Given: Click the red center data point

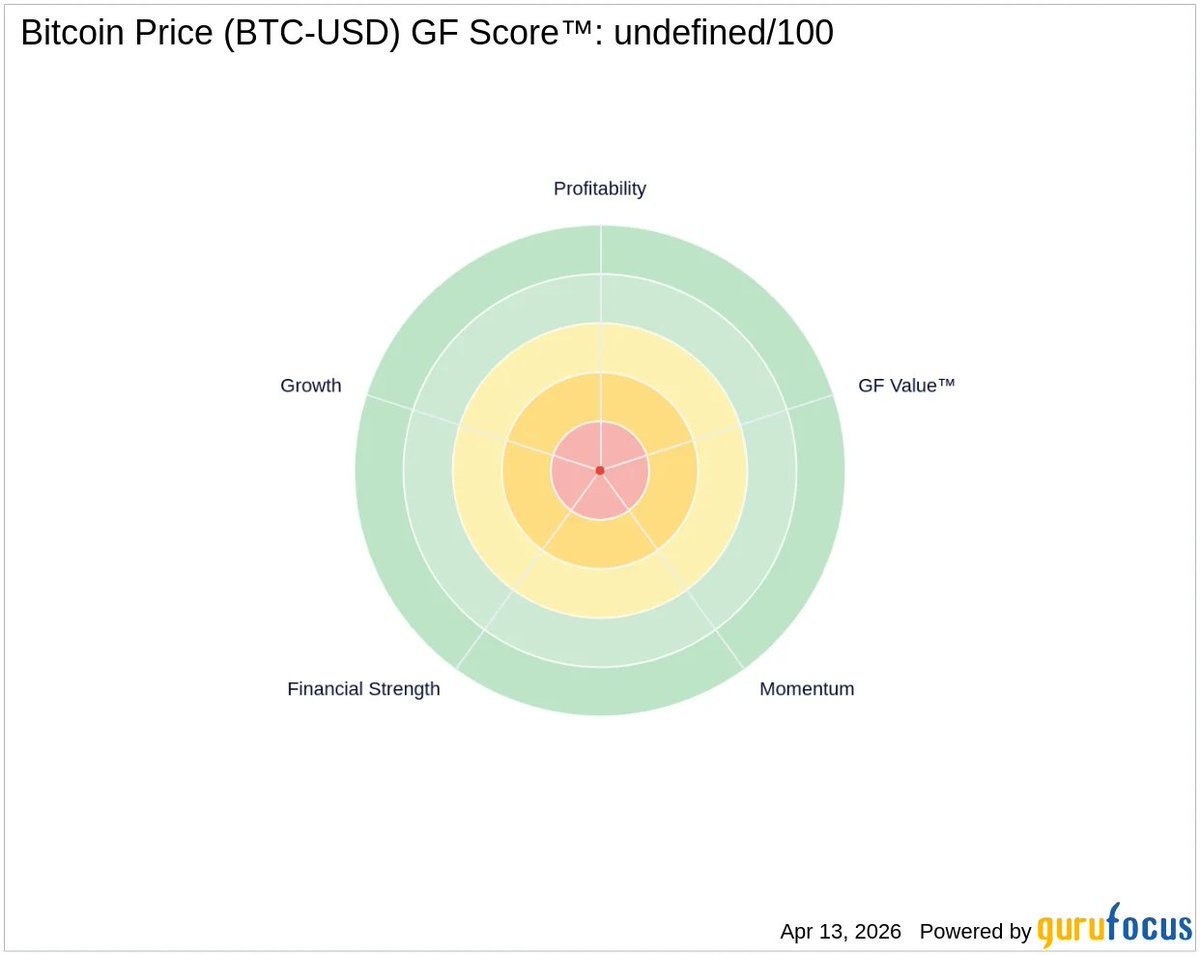Looking at the screenshot, I should pos(600,470).
